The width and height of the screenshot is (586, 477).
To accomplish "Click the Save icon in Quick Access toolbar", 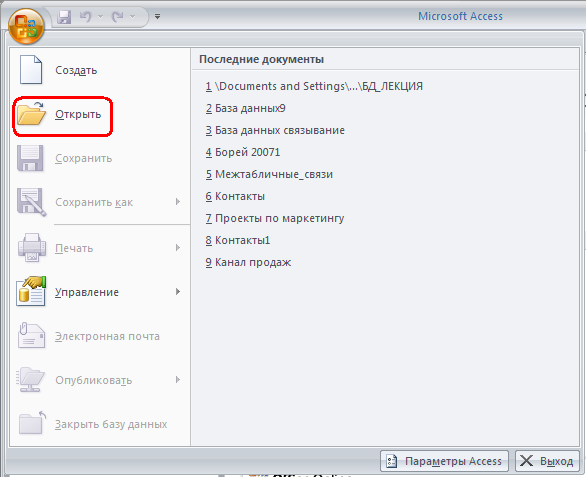I will coord(64,17).
